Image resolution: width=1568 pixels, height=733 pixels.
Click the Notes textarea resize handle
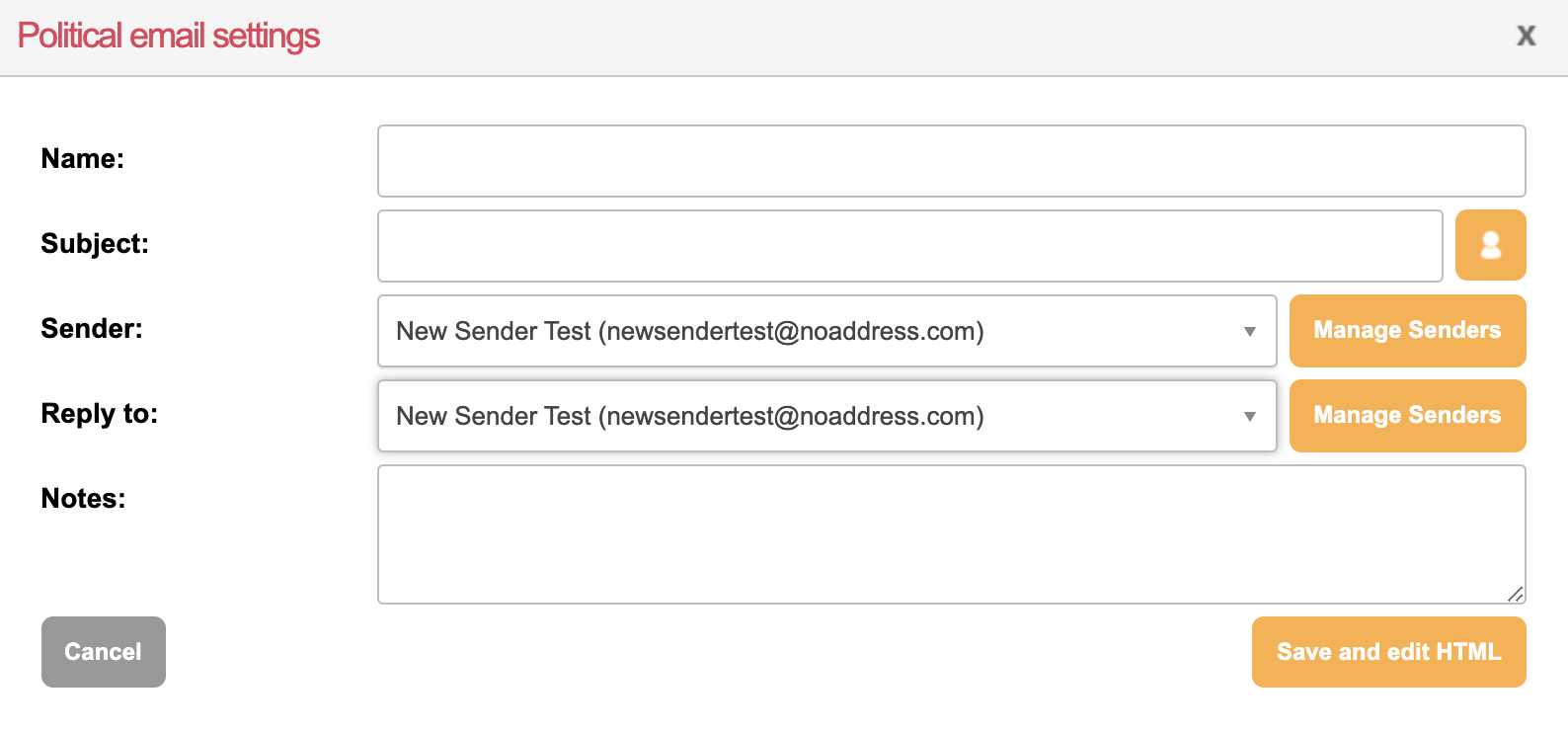(x=1515, y=593)
